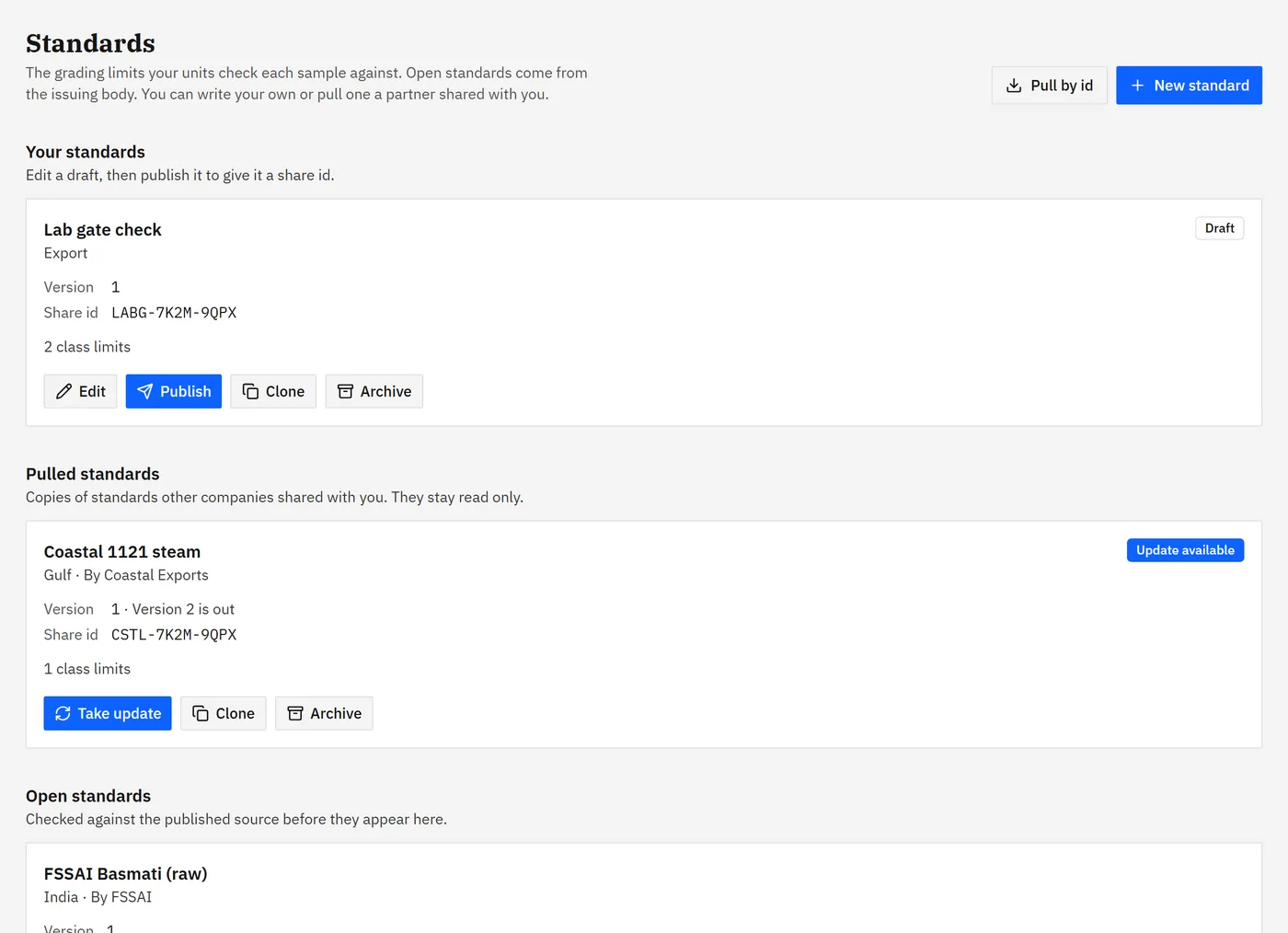
Task: Edit the Lab gate check draft
Action: pyautogui.click(x=80, y=391)
